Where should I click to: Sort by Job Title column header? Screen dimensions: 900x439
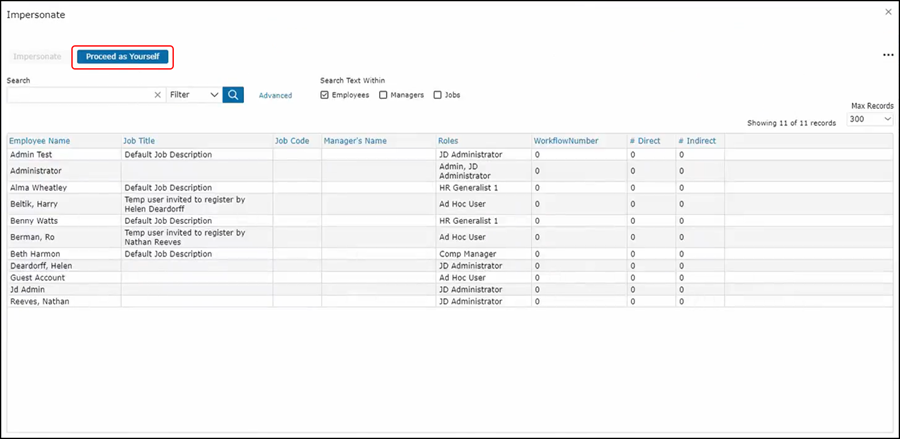pyautogui.click(x=139, y=141)
